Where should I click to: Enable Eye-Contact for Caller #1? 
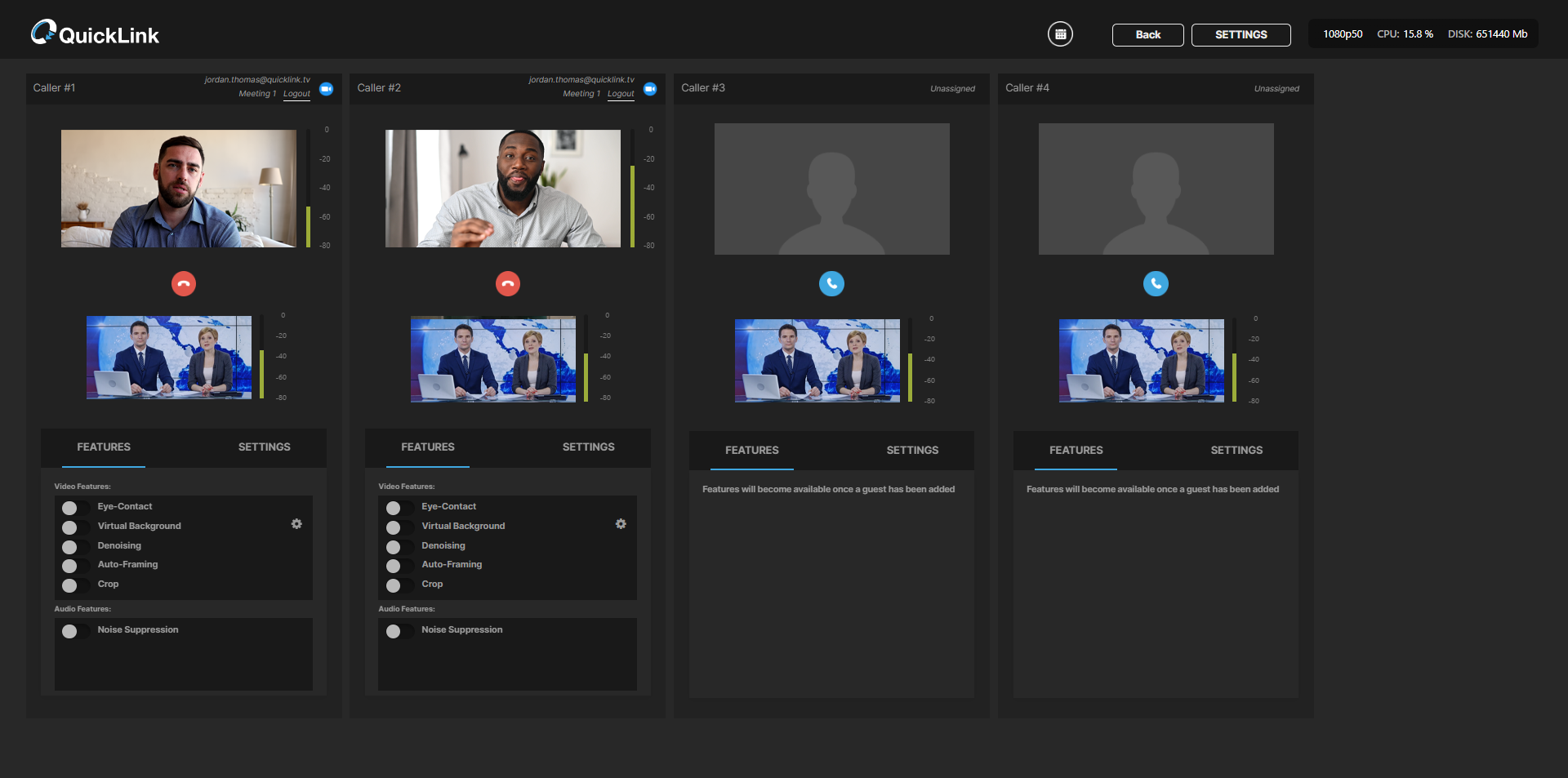click(x=73, y=508)
